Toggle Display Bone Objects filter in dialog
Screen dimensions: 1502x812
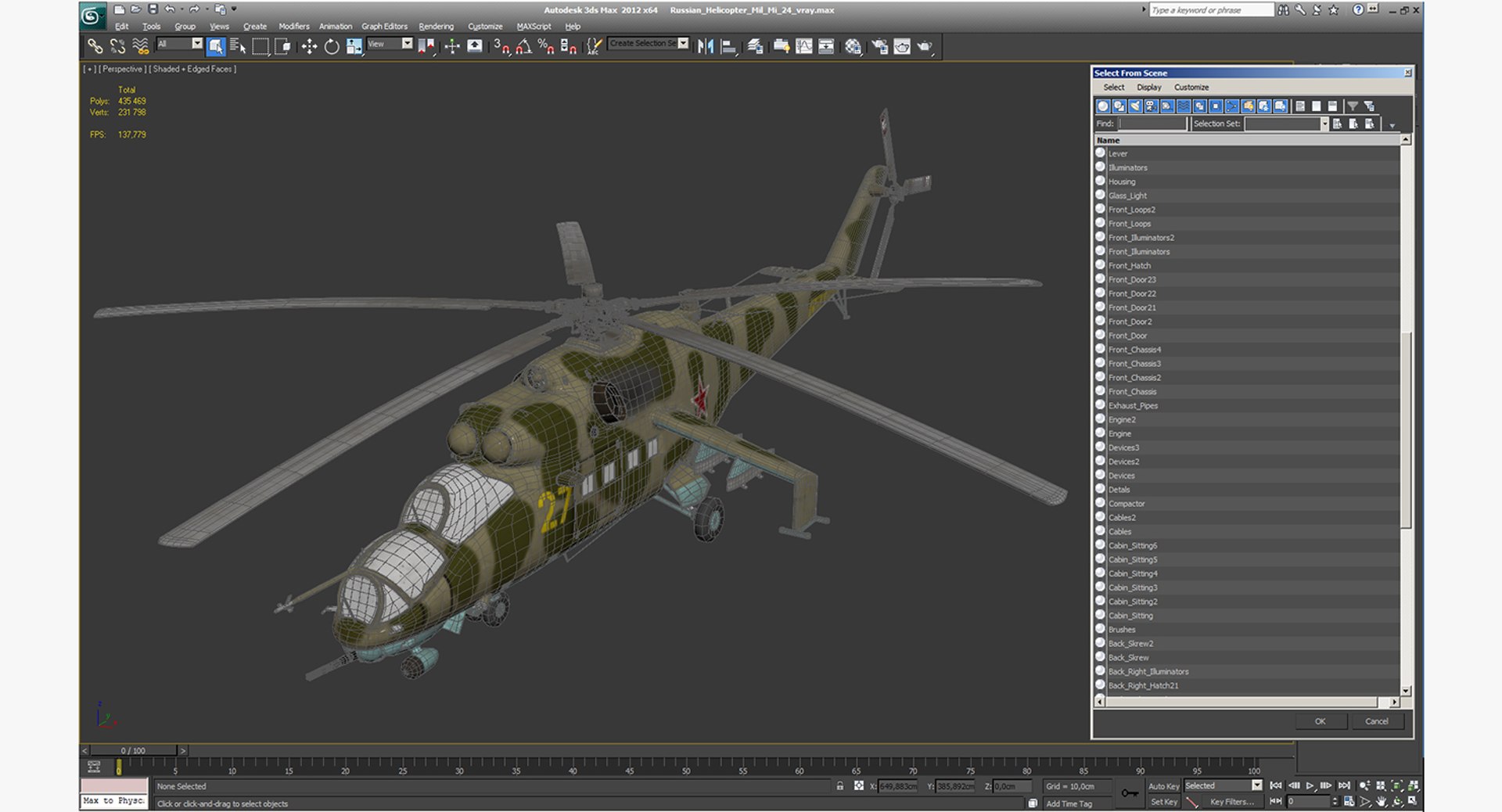tap(1232, 106)
